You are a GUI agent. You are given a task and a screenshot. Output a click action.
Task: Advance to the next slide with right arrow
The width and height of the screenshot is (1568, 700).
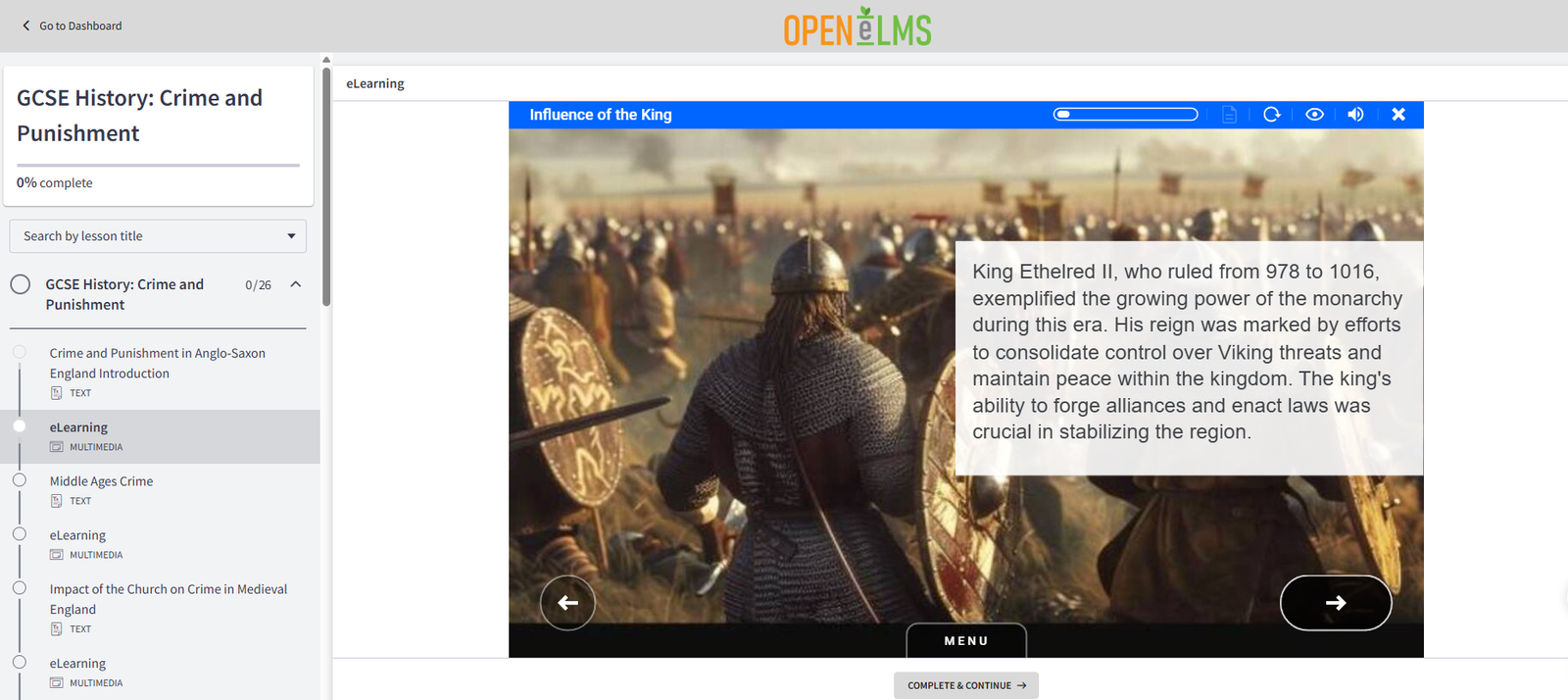tap(1335, 603)
